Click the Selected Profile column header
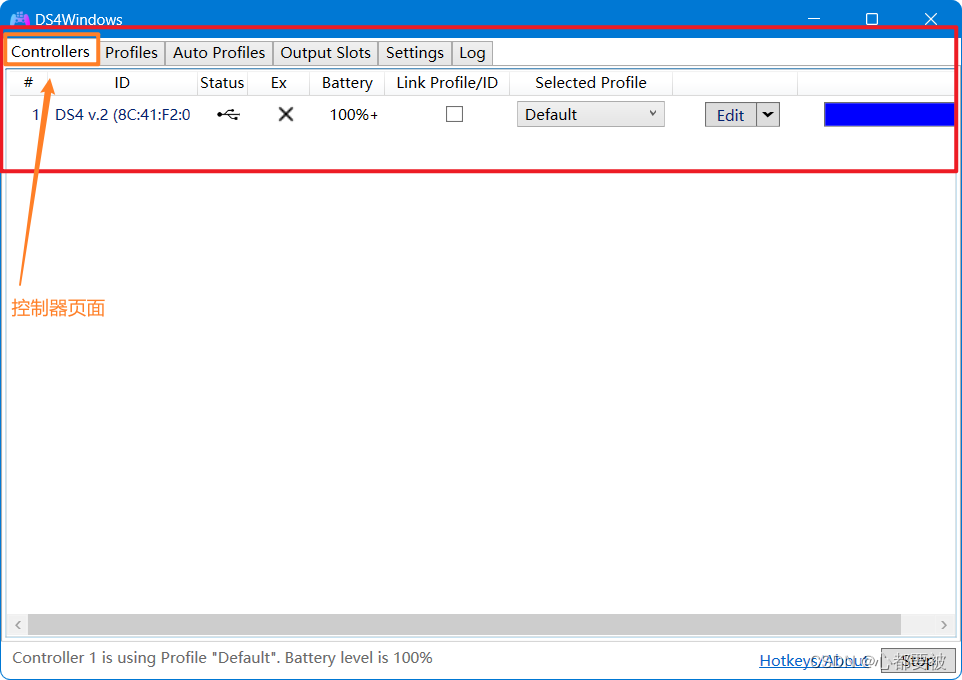Screen dimensions: 962x680 (x=591, y=83)
